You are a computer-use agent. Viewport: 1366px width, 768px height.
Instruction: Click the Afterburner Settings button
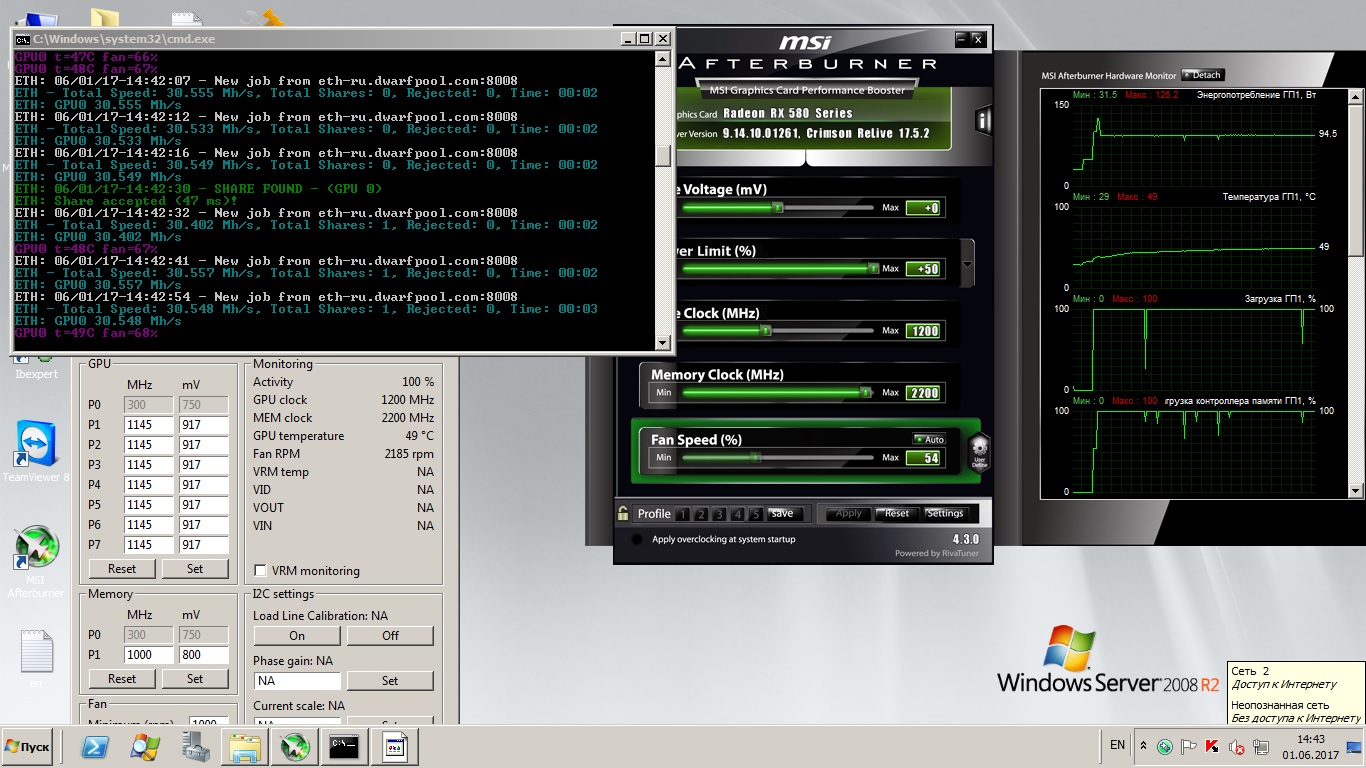point(944,514)
